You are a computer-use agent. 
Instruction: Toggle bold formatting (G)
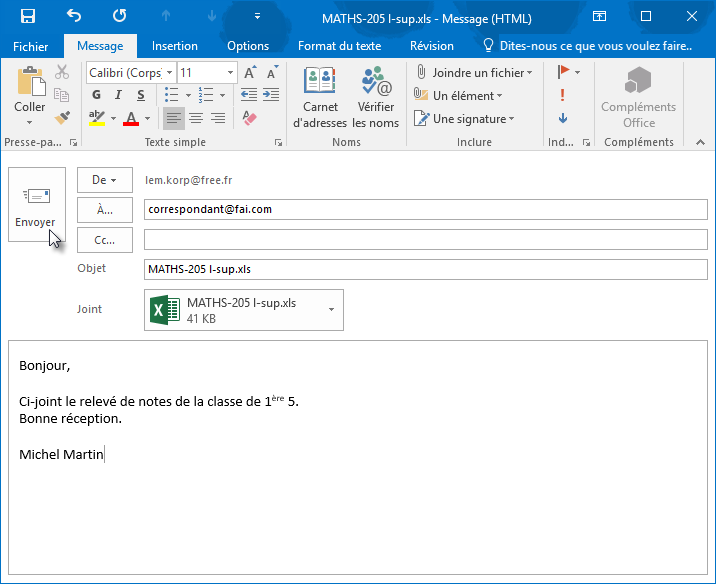97,95
